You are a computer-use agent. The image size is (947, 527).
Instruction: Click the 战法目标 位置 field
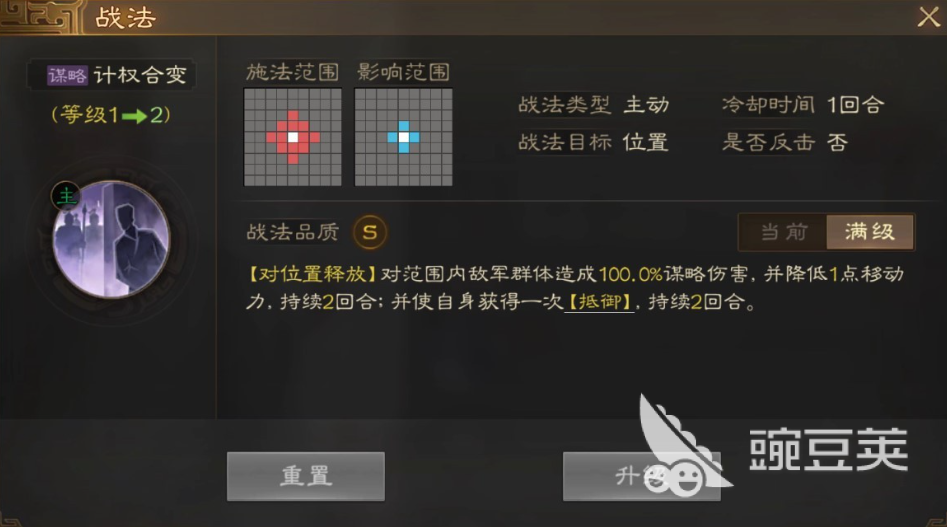593,142
